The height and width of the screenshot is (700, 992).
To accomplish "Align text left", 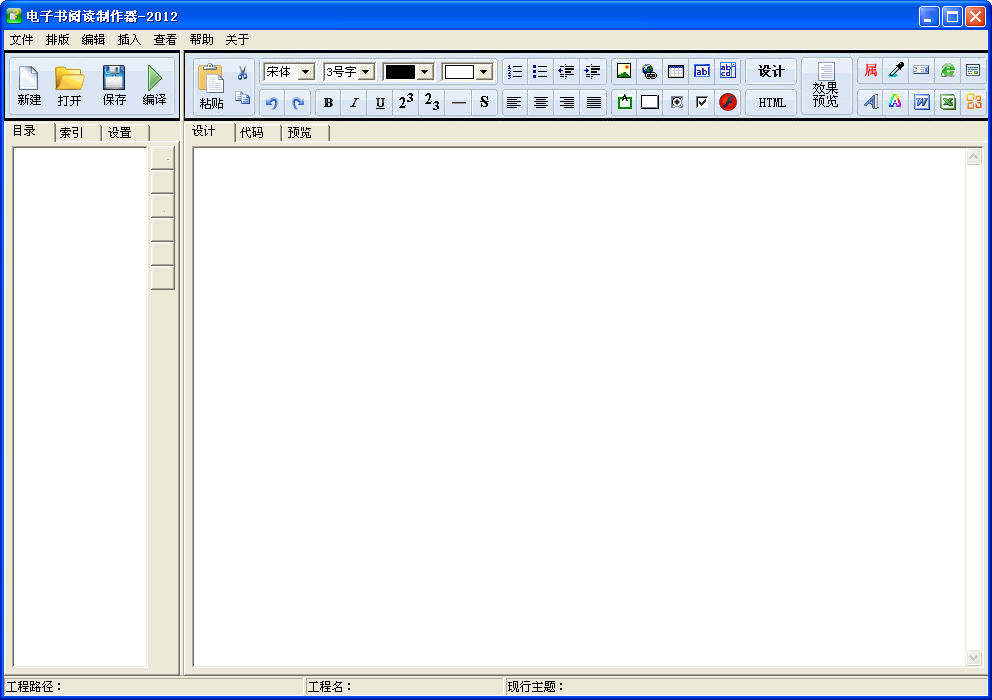I will point(514,103).
